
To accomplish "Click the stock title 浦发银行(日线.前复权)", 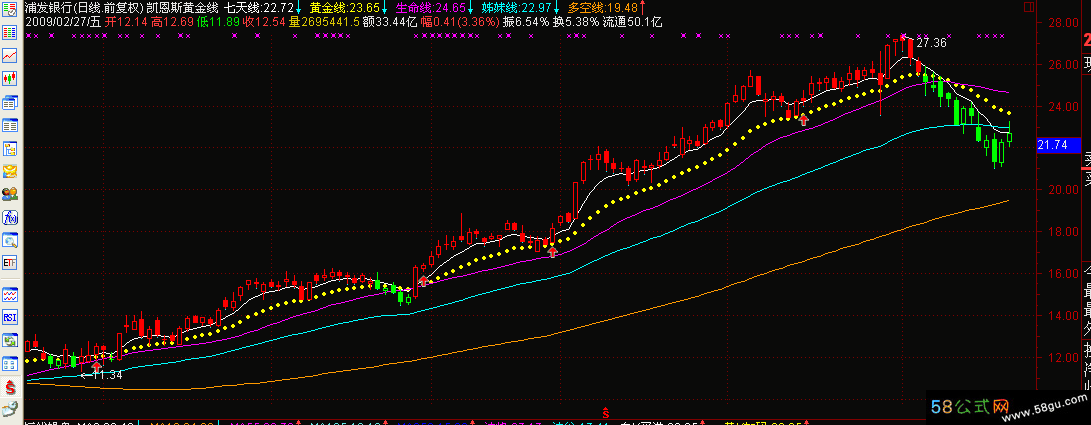I will coord(84,8).
